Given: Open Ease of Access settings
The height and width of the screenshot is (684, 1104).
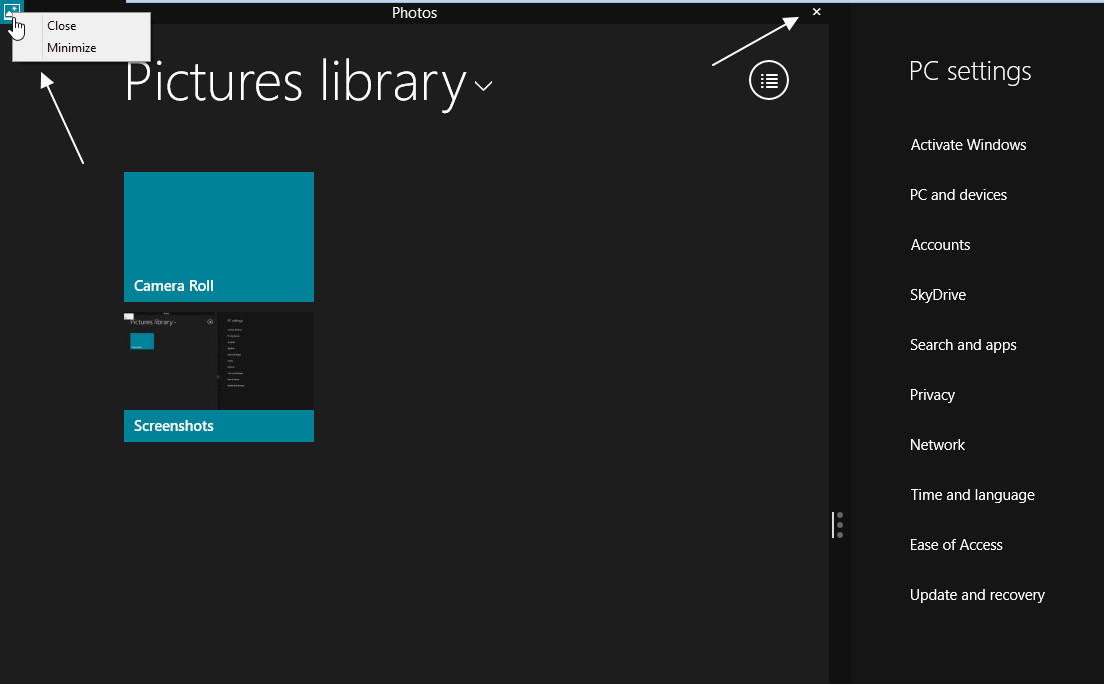Looking at the screenshot, I should tap(956, 545).
